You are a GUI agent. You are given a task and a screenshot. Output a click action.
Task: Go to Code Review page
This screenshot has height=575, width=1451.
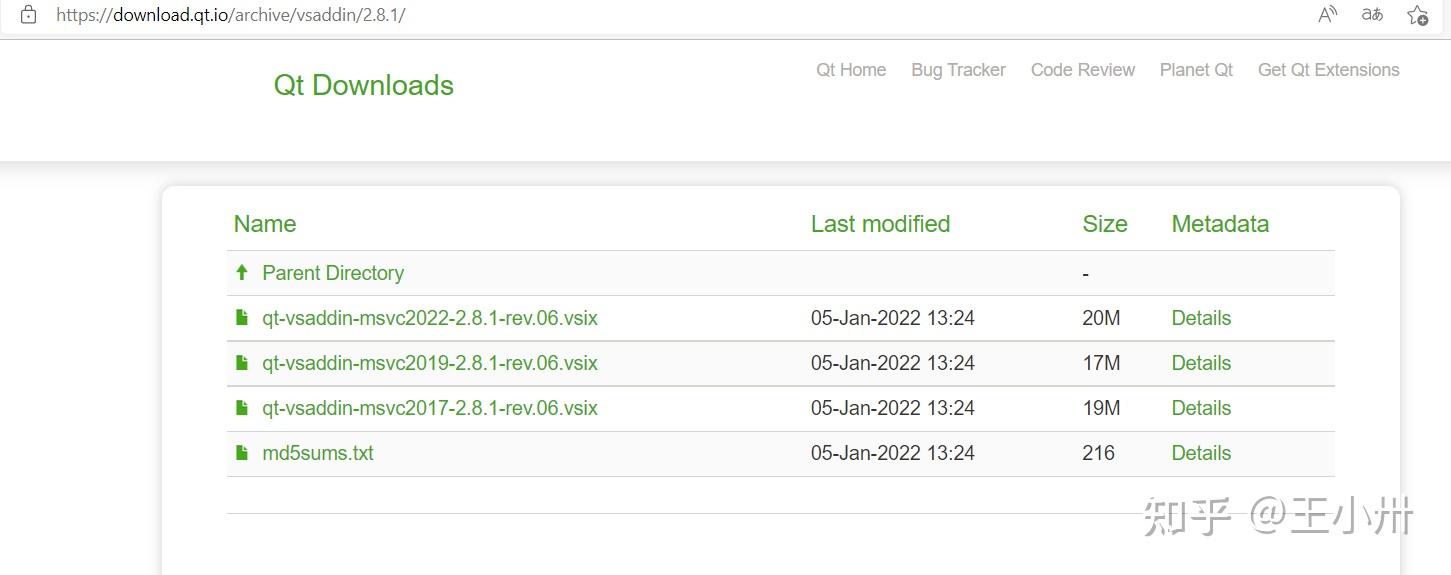pos(1083,70)
